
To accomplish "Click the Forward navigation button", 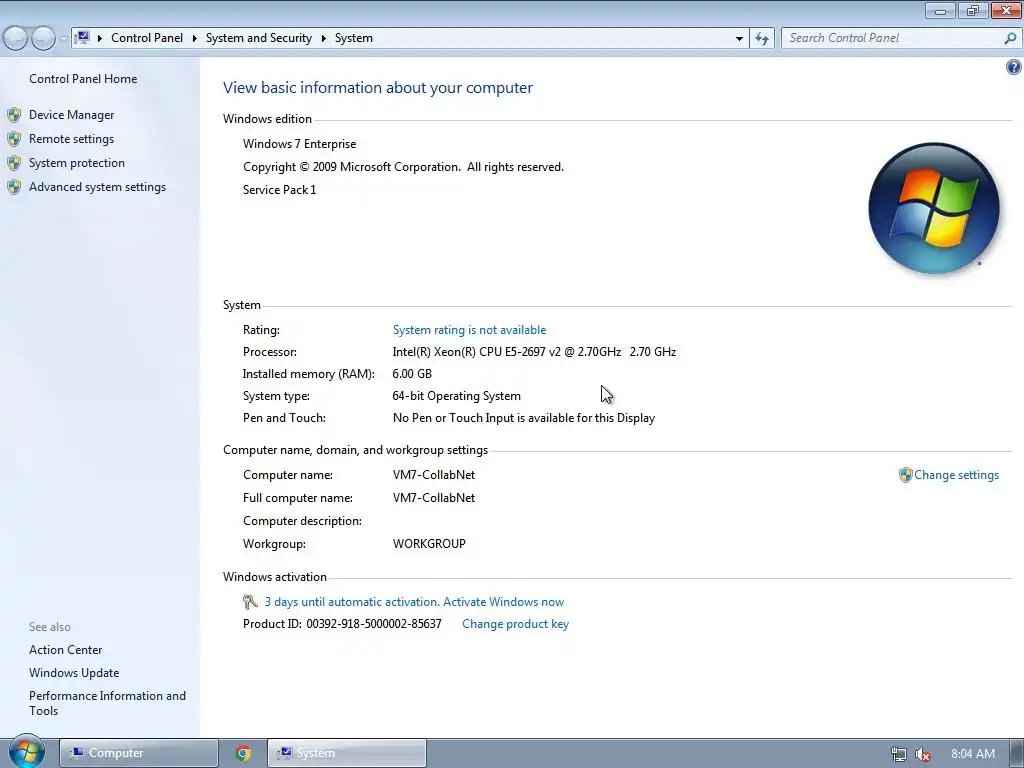I will (43, 39).
